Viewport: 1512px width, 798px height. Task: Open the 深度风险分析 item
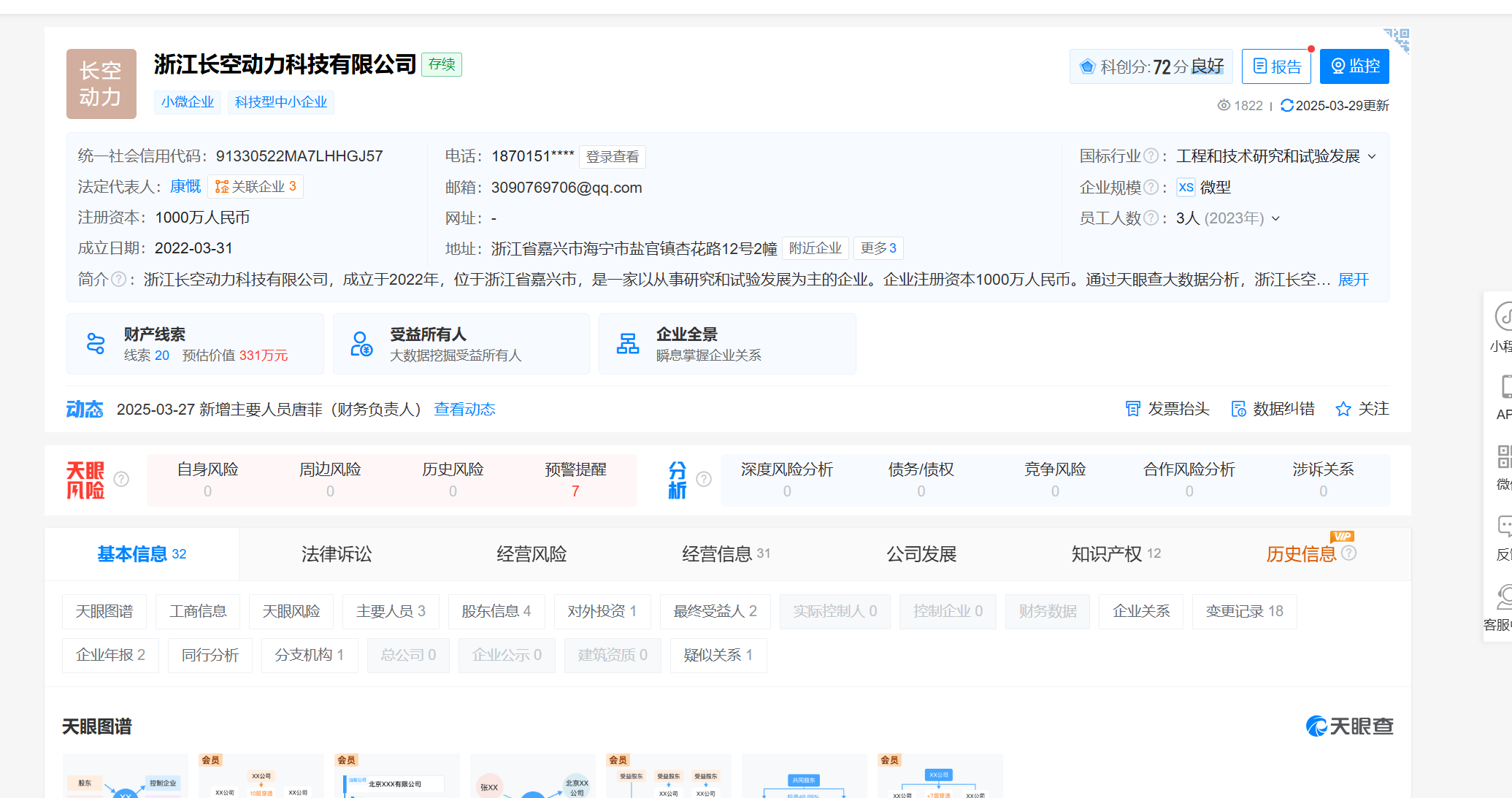[x=787, y=480]
